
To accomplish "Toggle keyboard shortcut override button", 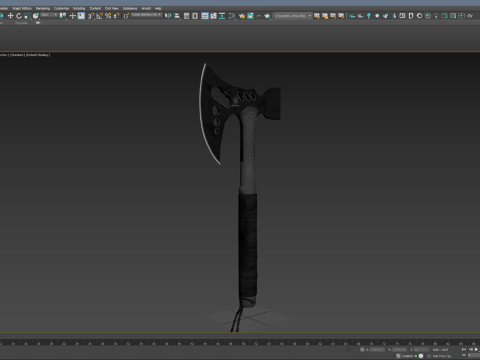I will click(81, 16).
